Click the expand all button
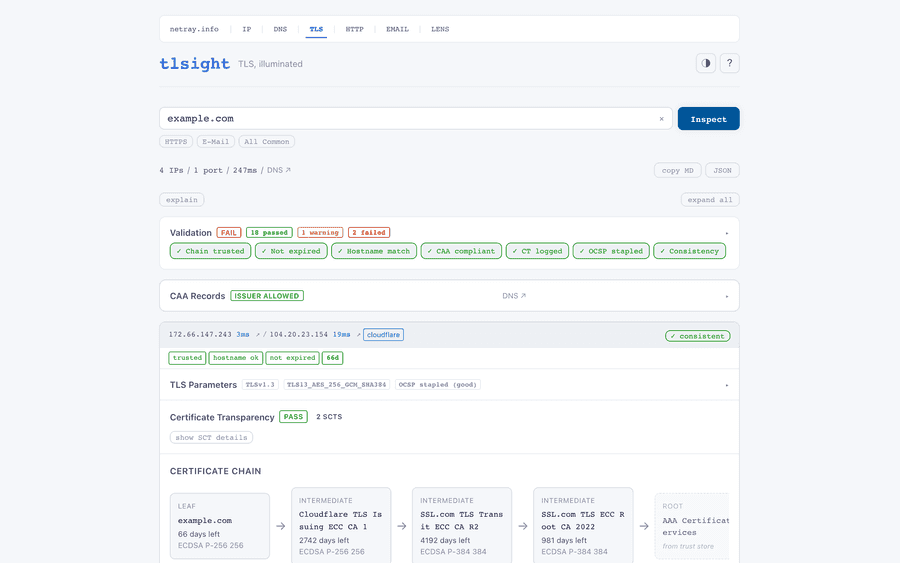Viewport: 900px width, 563px height. [710, 200]
